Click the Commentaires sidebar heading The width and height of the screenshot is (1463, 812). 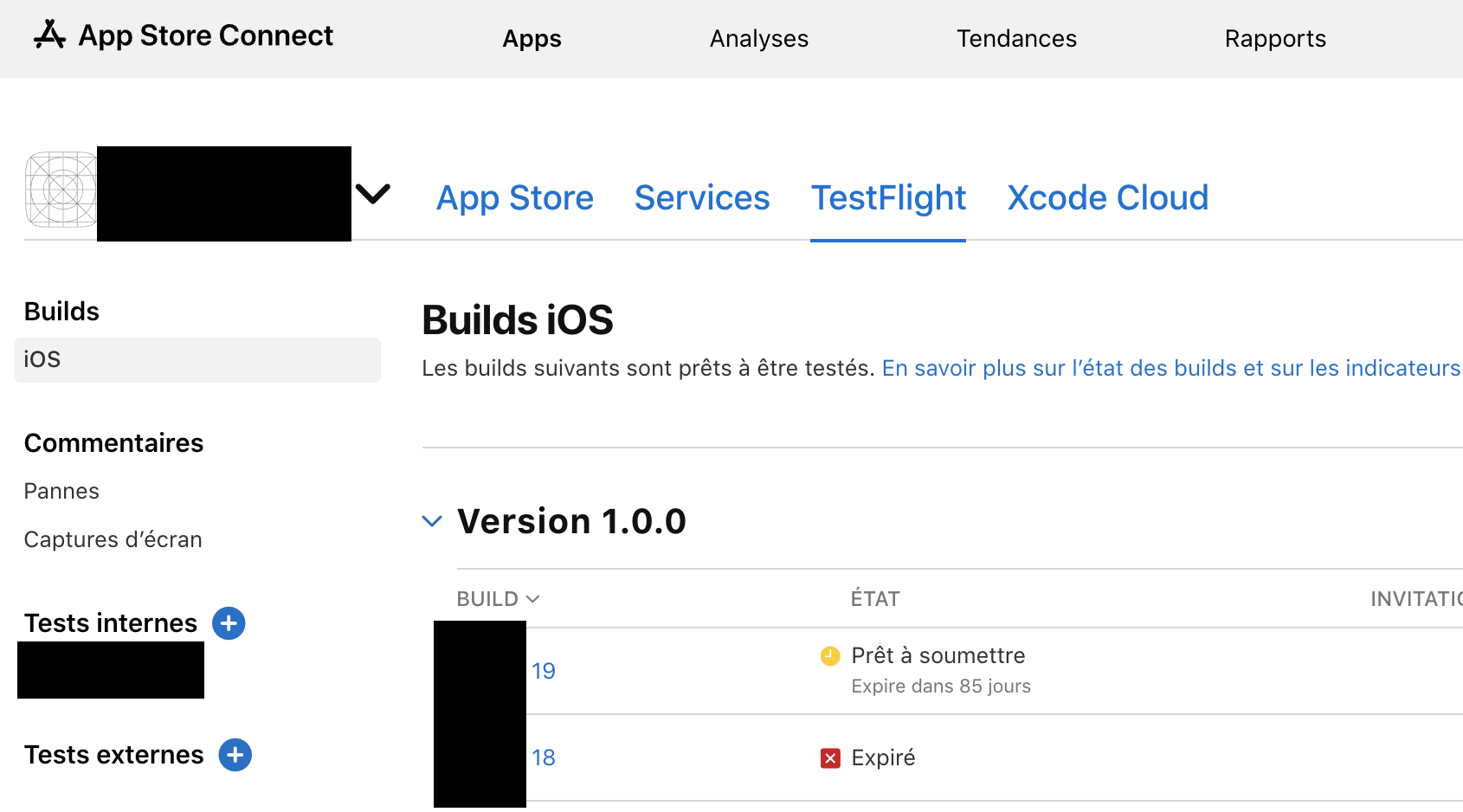tap(113, 443)
